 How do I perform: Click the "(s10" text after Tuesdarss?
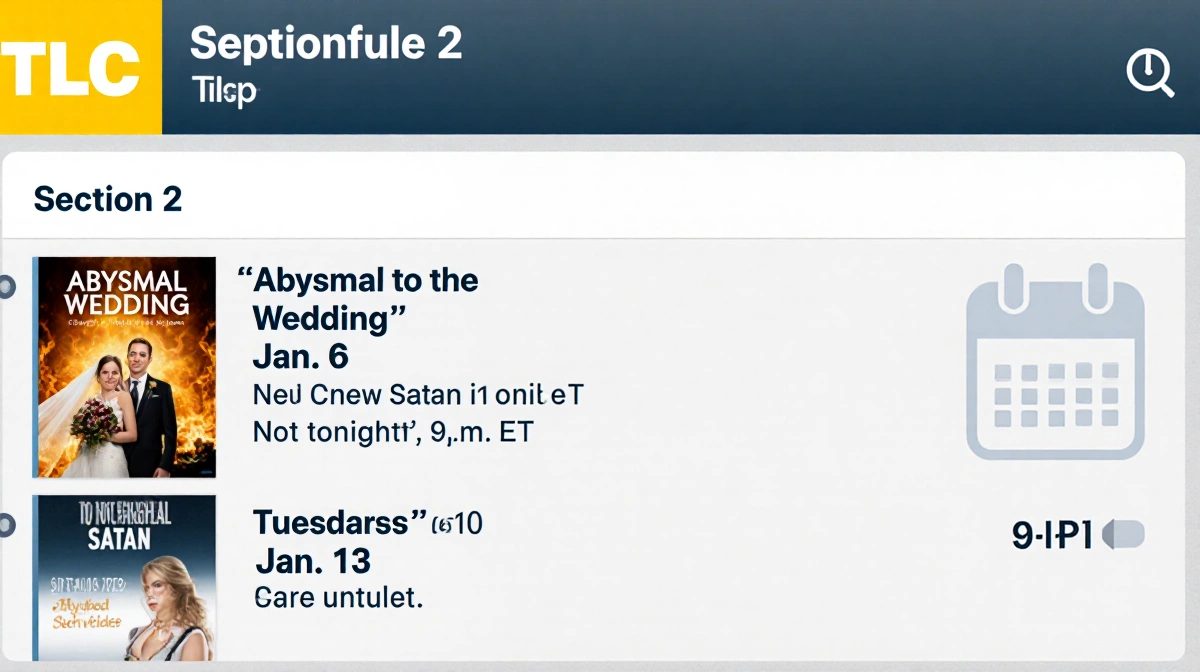coord(459,522)
